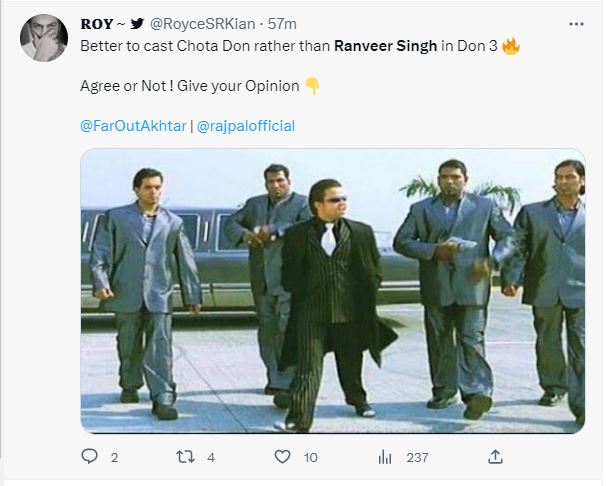Click the bold "Ranveer Singh" text
The height and width of the screenshot is (486, 606).
[x=385, y=46]
